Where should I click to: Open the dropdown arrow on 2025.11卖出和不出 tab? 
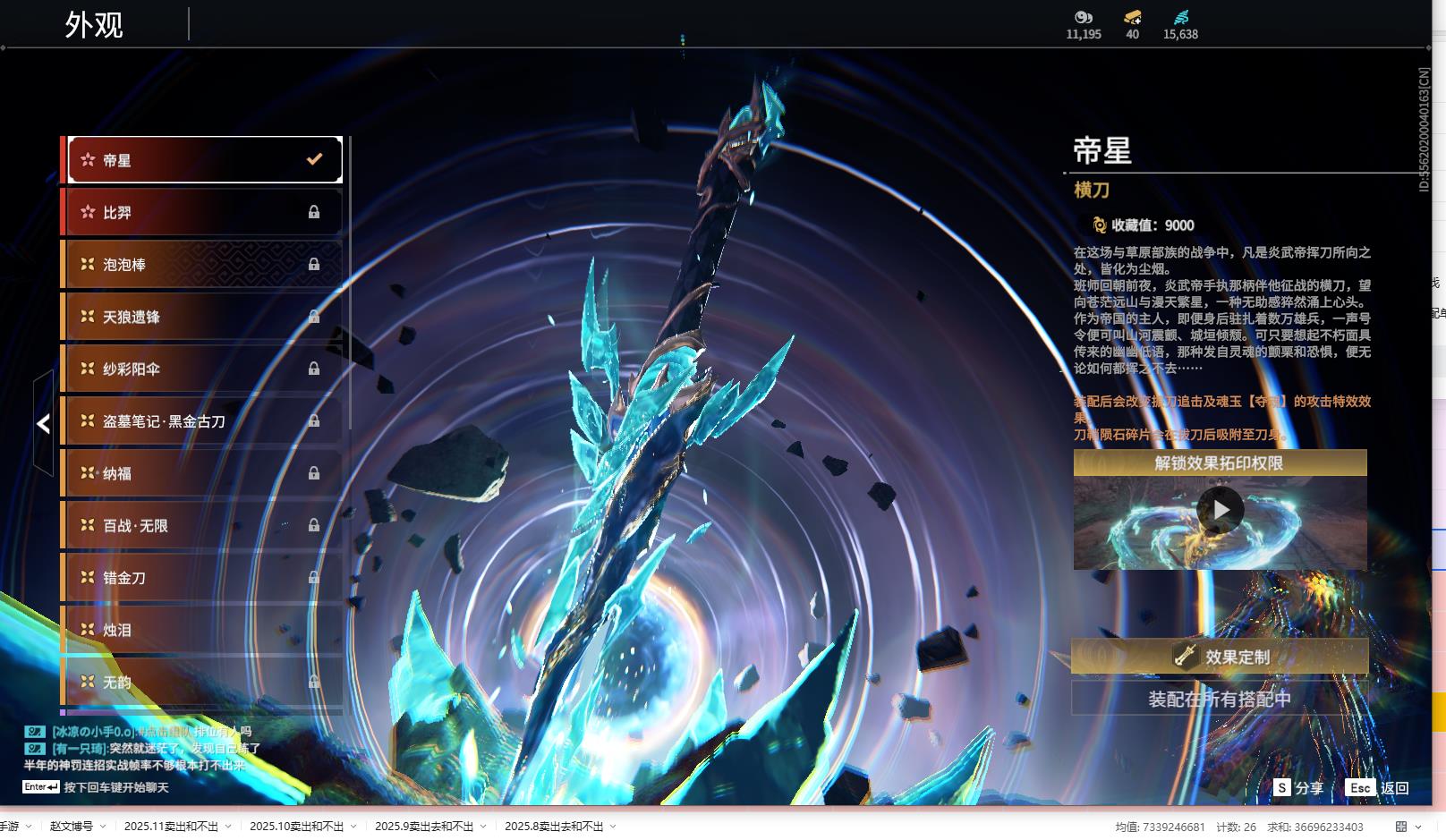[228, 827]
